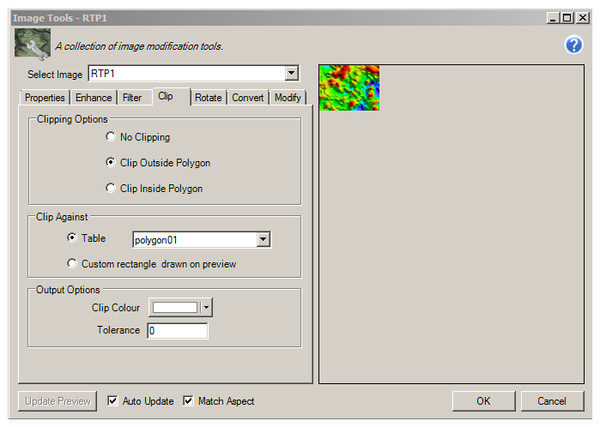This screenshot has width=600, height=427.
Task: Click the Select Image RTP1 text field
Action: (x=187, y=73)
